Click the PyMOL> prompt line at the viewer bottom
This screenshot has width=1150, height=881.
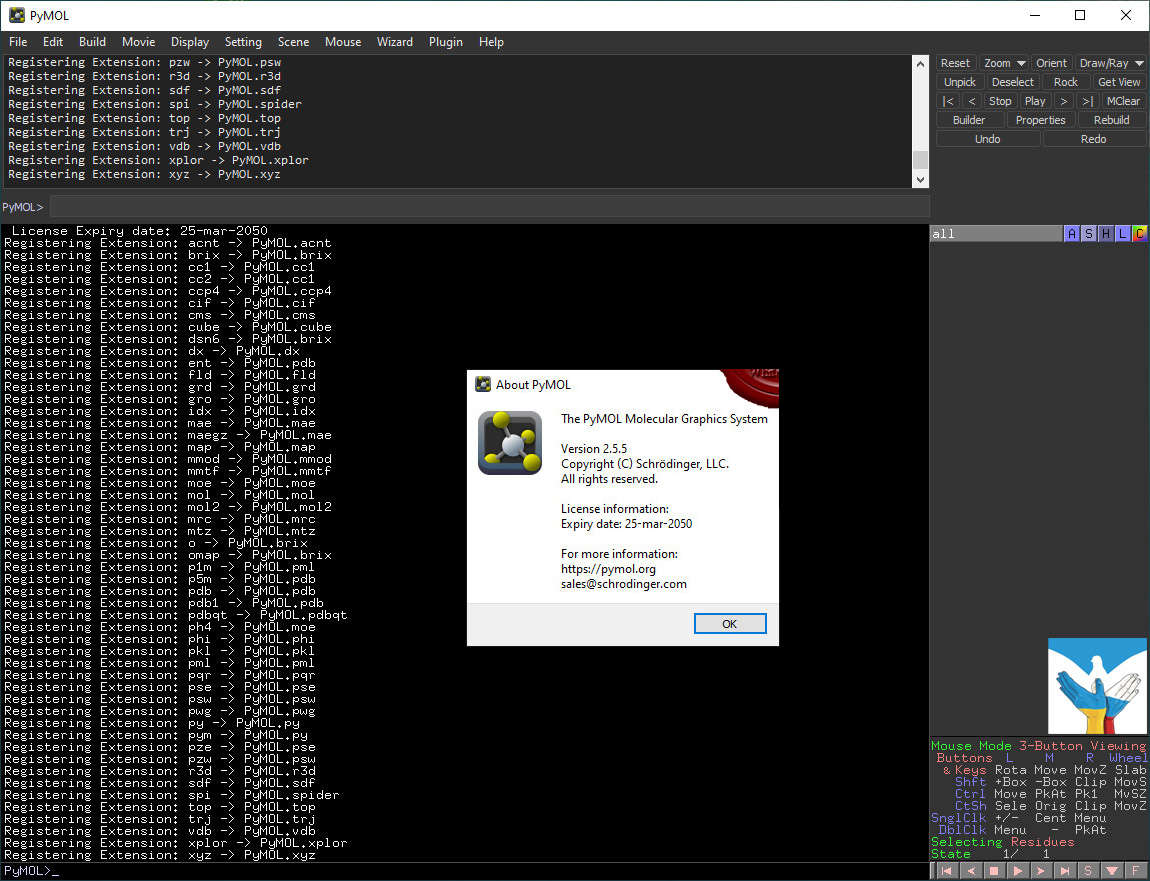[x=464, y=871]
